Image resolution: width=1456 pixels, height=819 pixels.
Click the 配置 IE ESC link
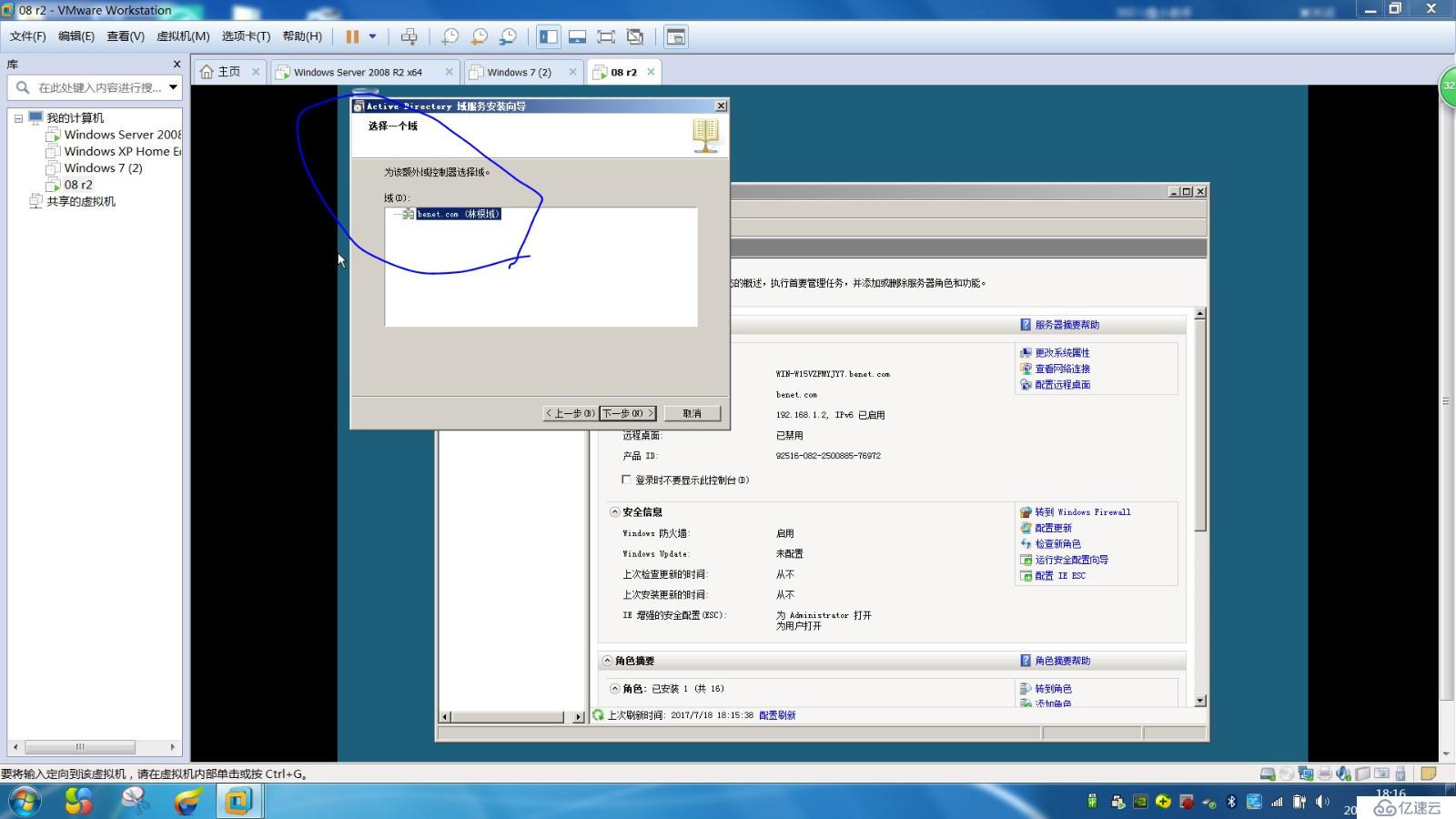click(1060, 576)
